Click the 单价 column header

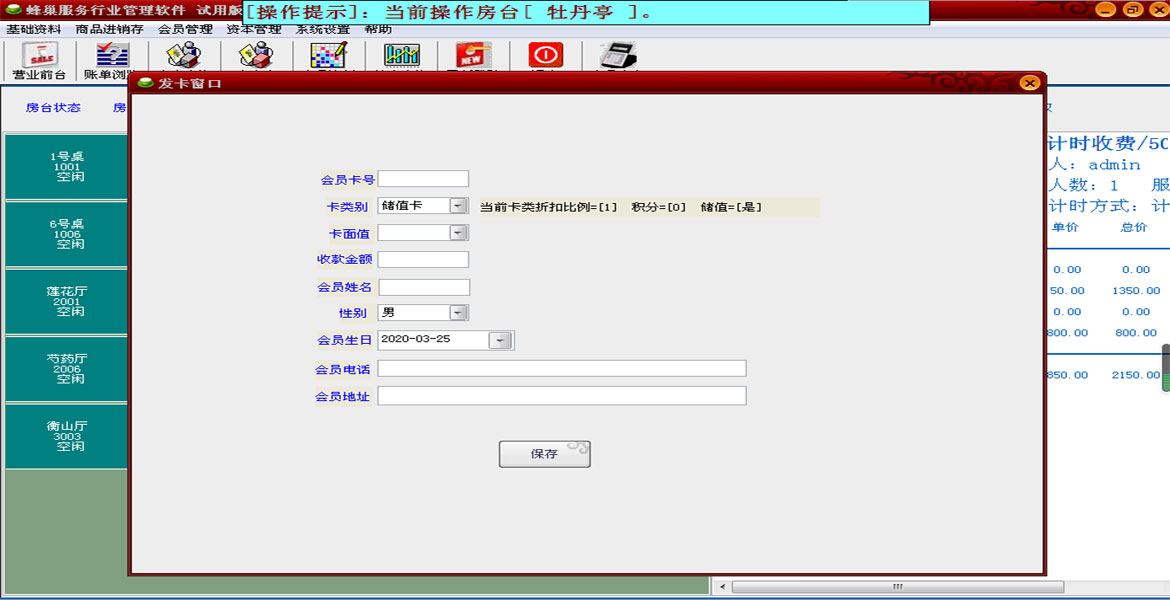pyautogui.click(x=1065, y=228)
